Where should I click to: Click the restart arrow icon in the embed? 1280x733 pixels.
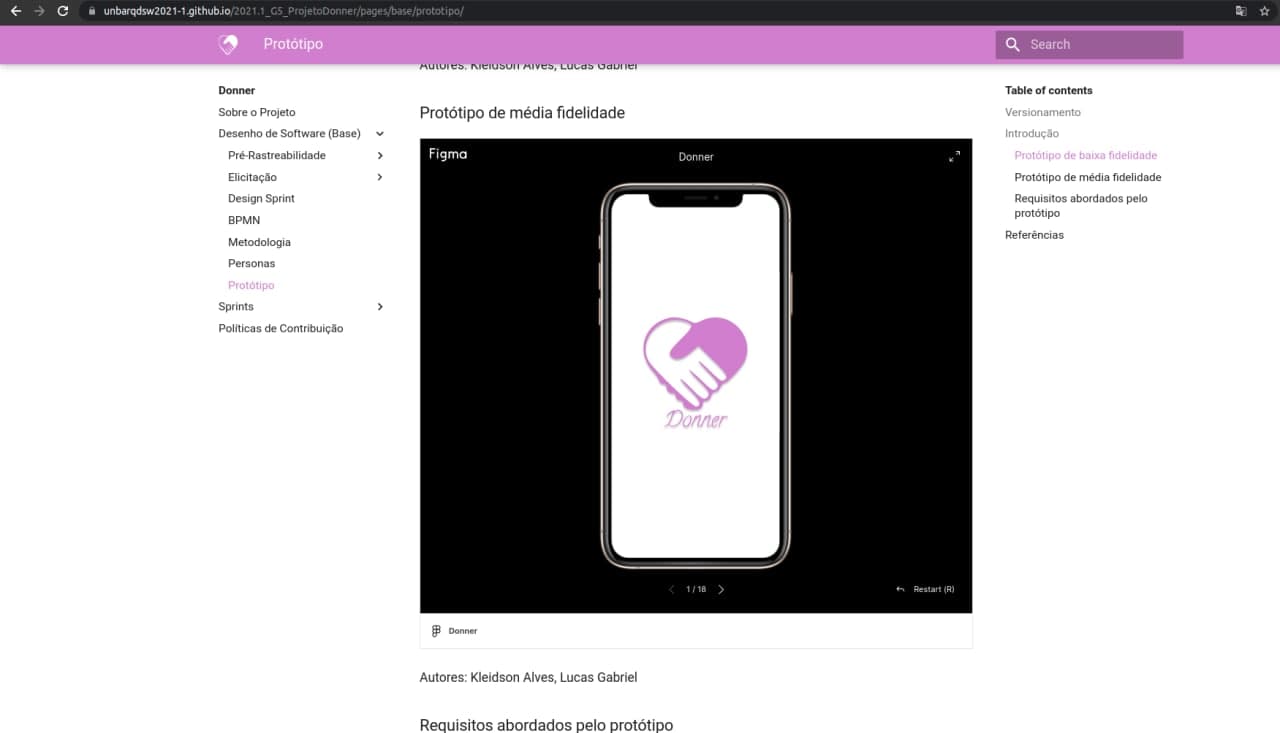tap(900, 589)
